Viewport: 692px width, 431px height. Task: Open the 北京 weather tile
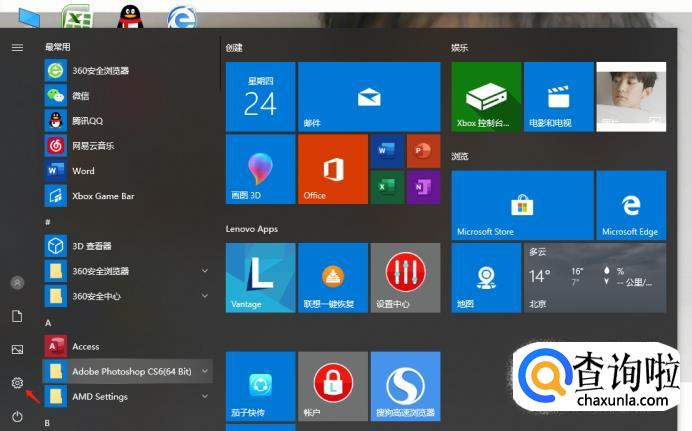pos(595,278)
